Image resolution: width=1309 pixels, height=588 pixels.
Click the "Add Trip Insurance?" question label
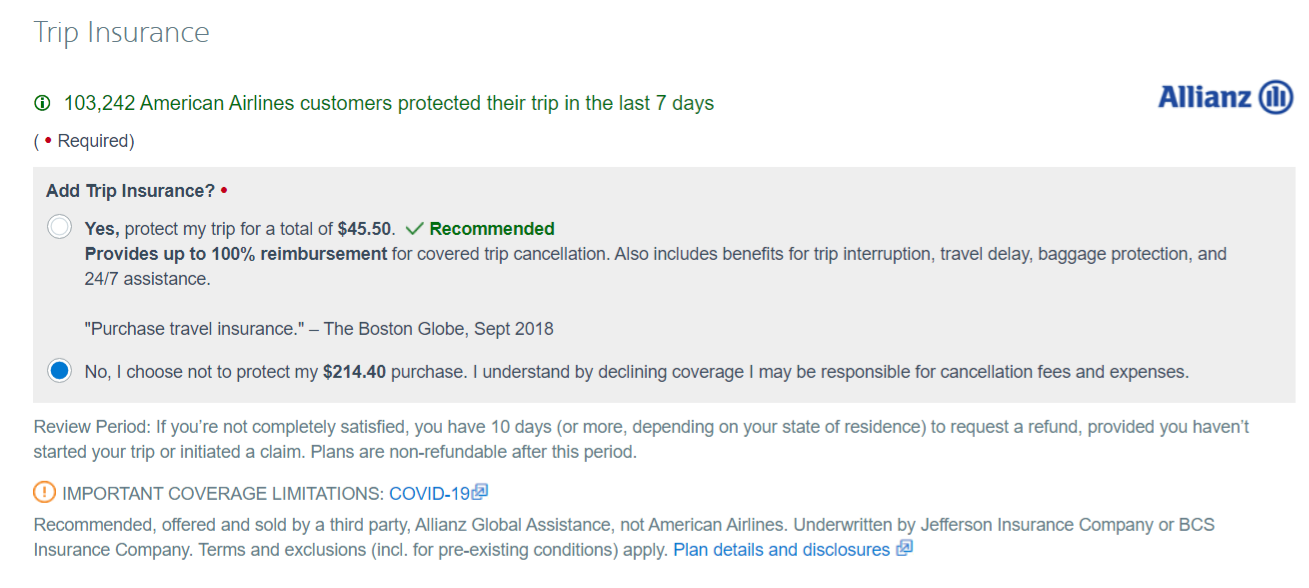(x=131, y=190)
